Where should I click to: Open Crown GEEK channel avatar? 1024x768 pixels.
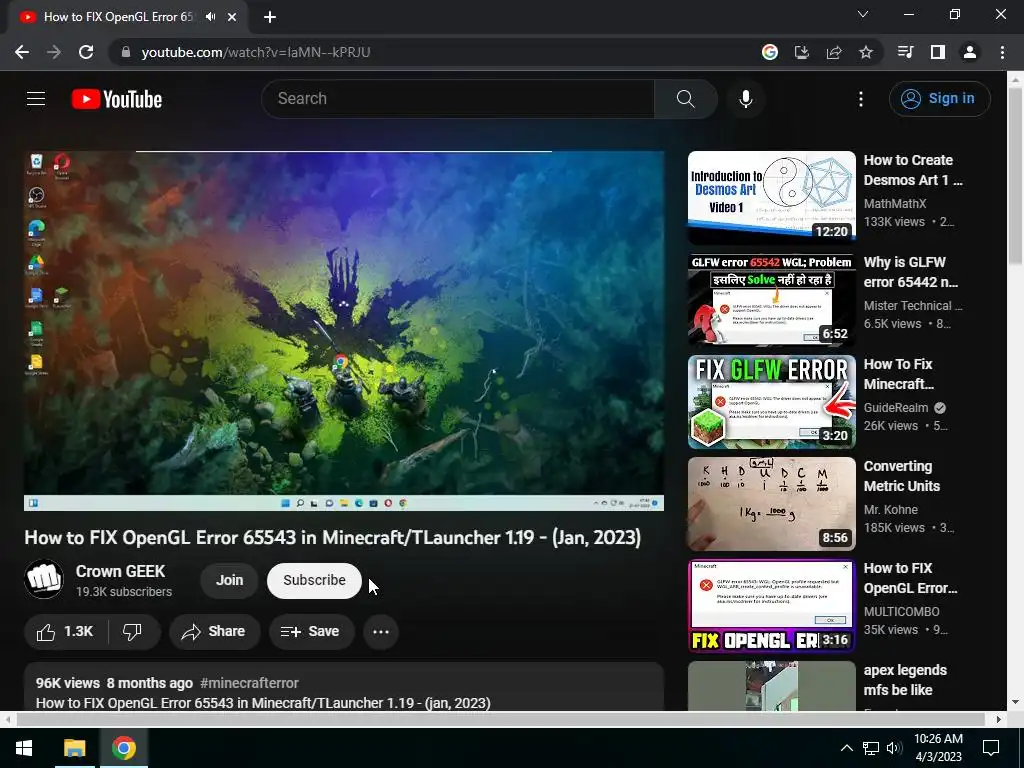tap(44, 579)
